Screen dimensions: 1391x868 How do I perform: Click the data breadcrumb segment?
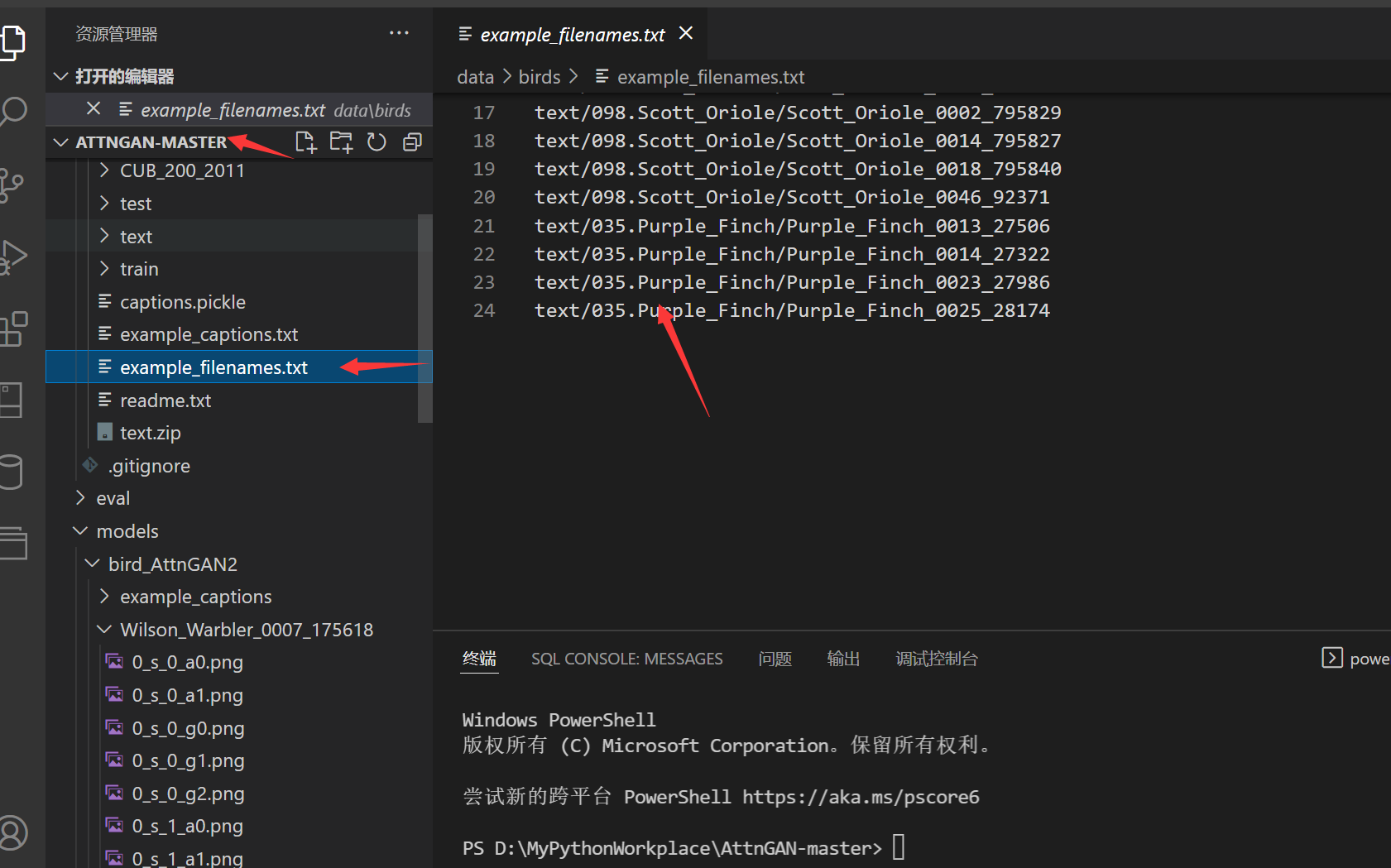(475, 77)
